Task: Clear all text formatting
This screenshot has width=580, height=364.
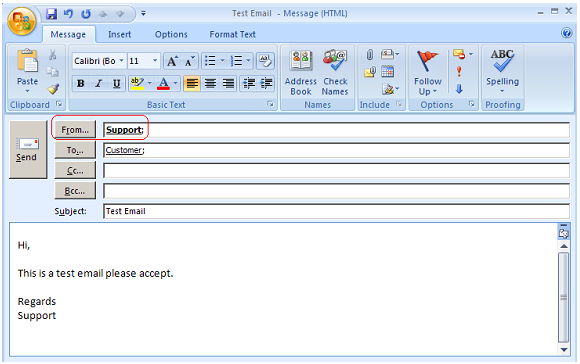Action: (265, 61)
